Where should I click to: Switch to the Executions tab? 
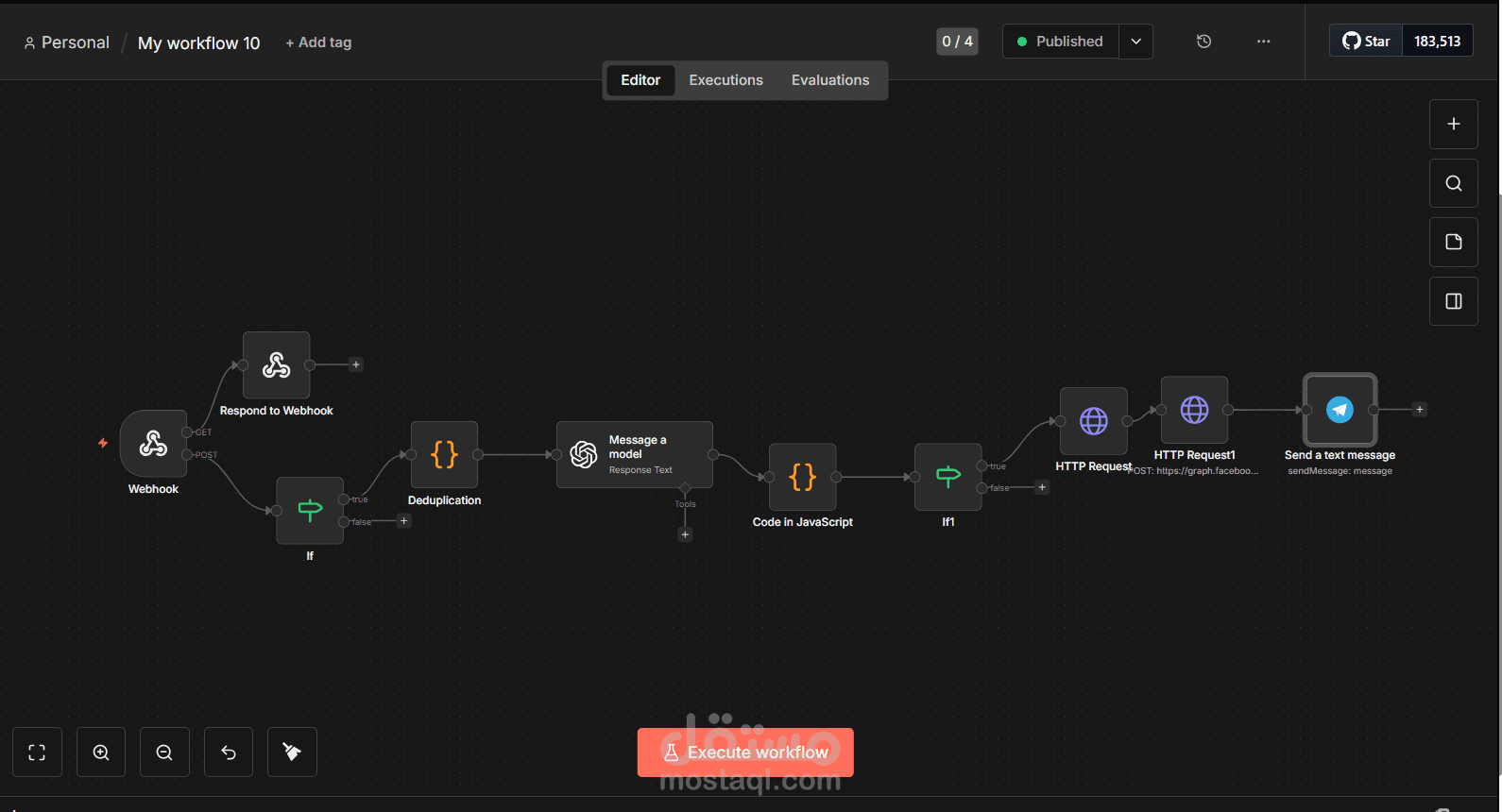click(725, 80)
